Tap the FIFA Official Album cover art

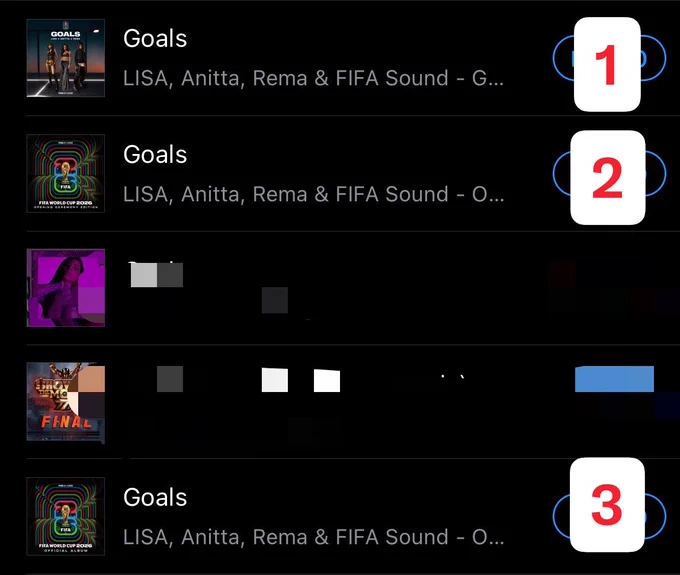65,516
